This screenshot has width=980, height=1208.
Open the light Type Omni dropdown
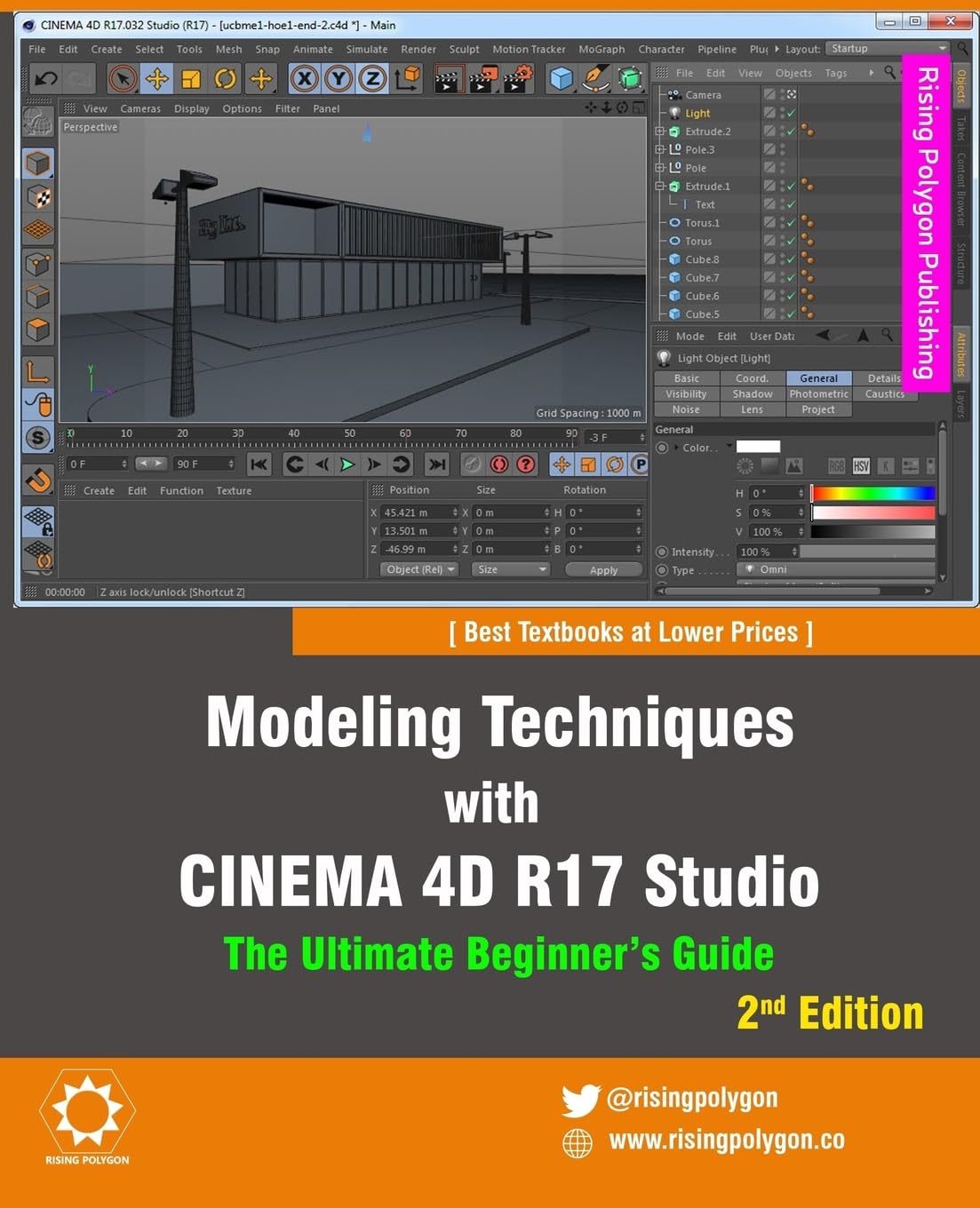coord(836,569)
